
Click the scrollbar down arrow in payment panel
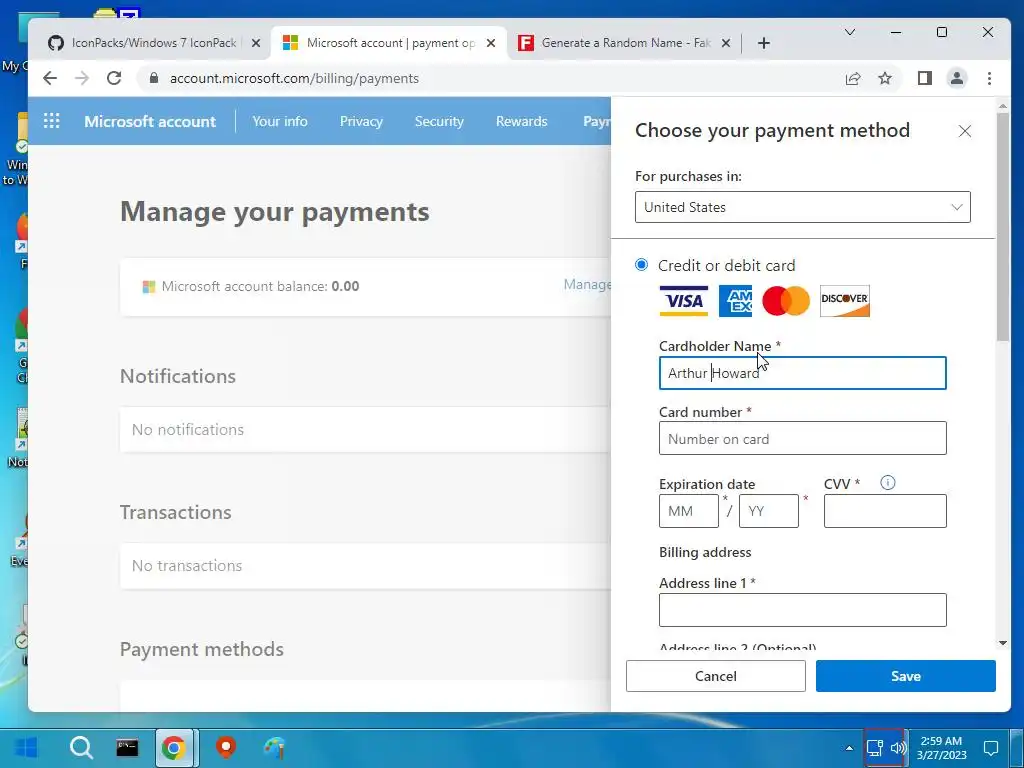(1003, 643)
